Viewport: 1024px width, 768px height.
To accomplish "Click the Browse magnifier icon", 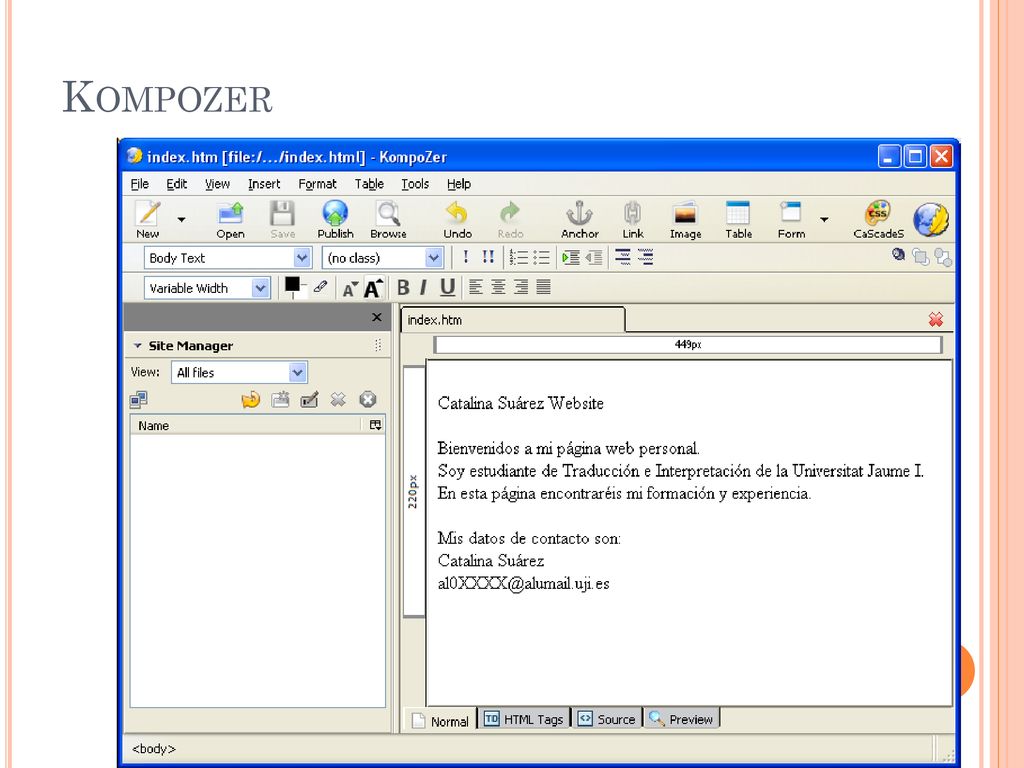I will click(388, 213).
